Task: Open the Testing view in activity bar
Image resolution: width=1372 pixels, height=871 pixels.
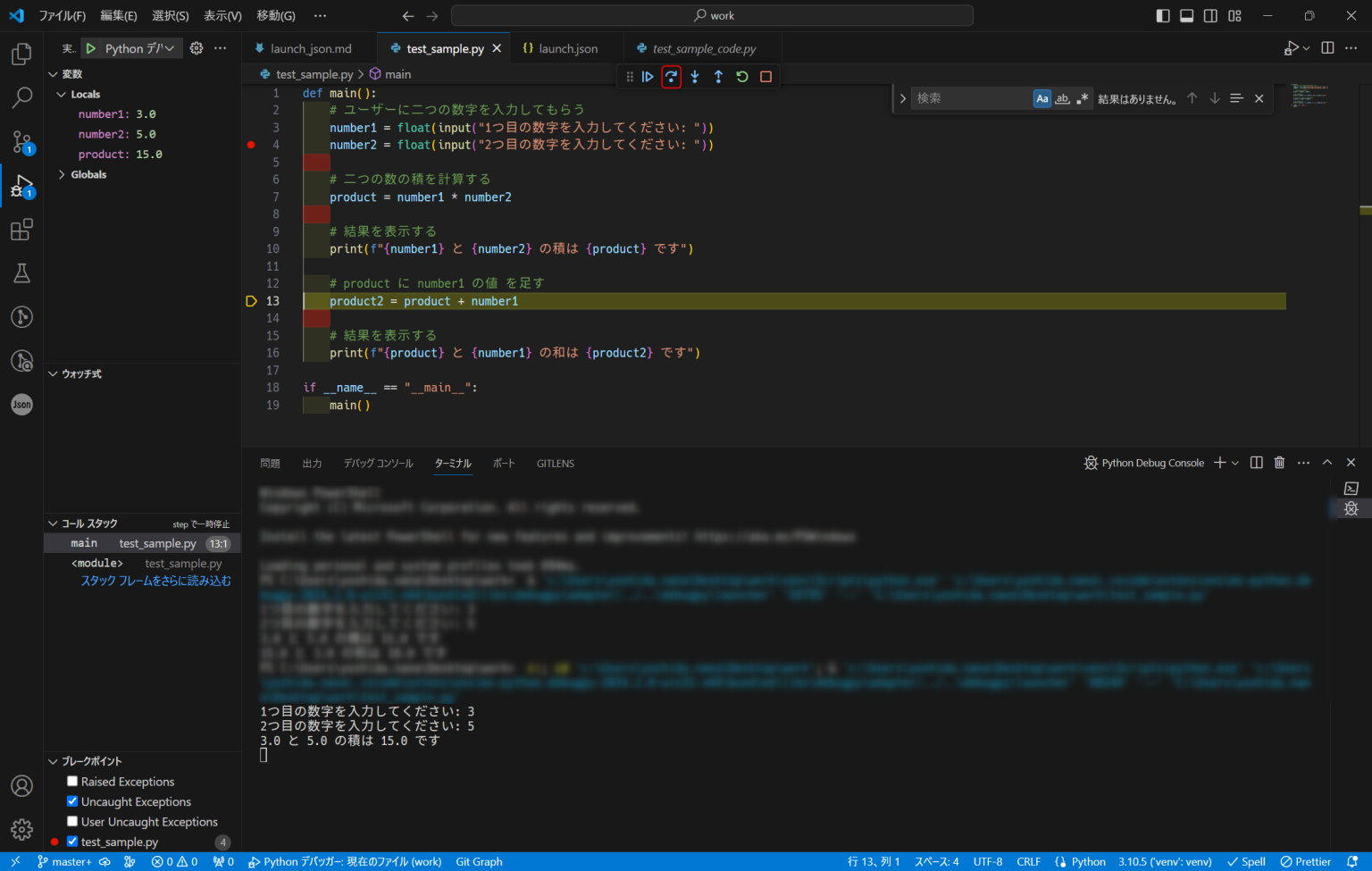Action: (x=21, y=272)
